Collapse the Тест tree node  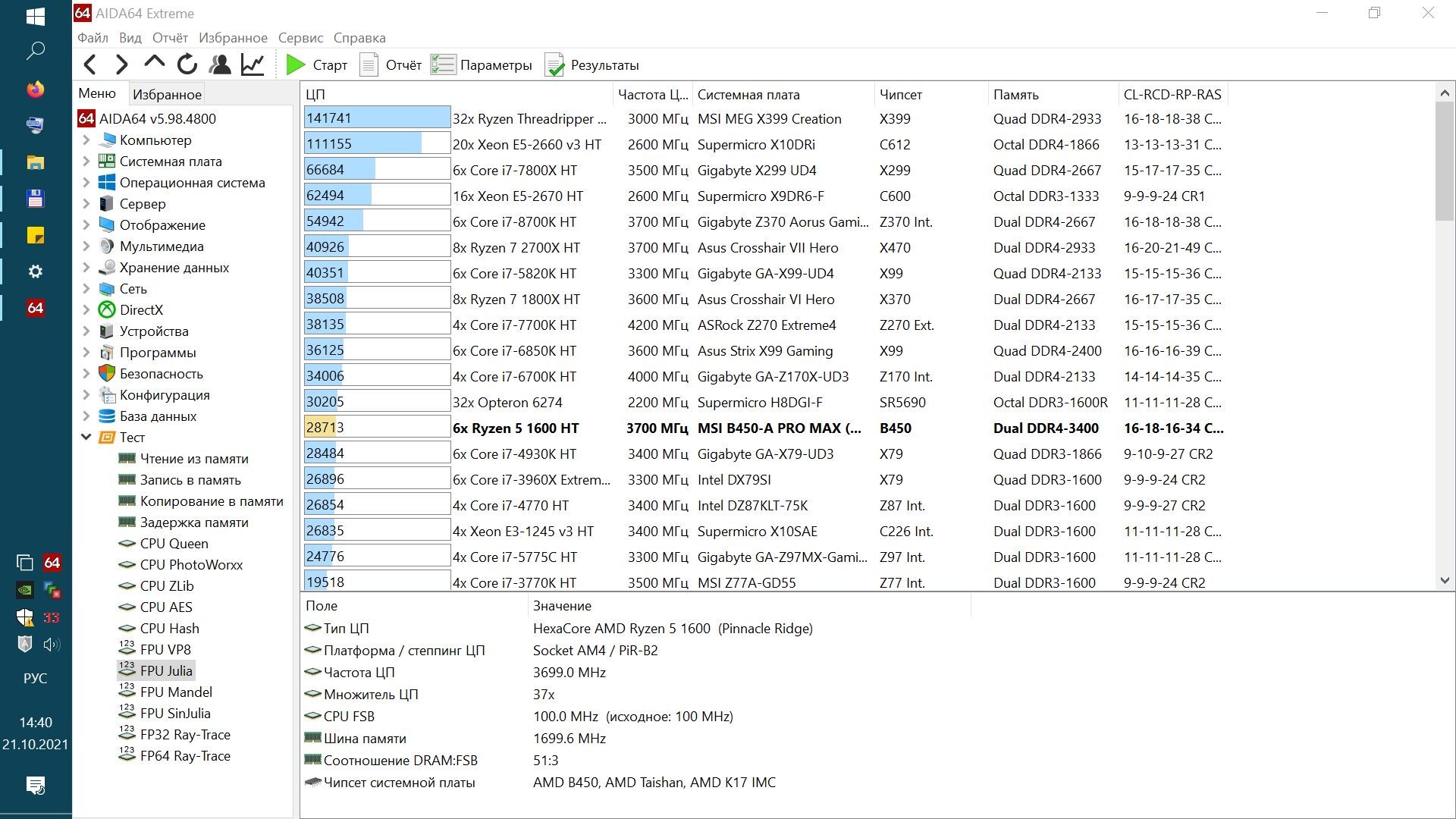pyautogui.click(x=86, y=438)
